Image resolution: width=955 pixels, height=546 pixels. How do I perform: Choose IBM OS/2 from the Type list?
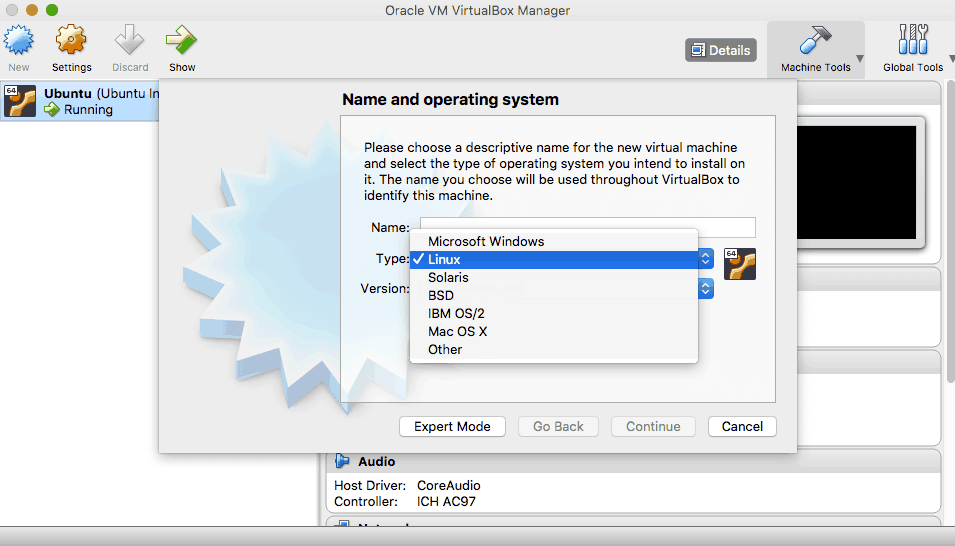pyautogui.click(x=554, y=313)
